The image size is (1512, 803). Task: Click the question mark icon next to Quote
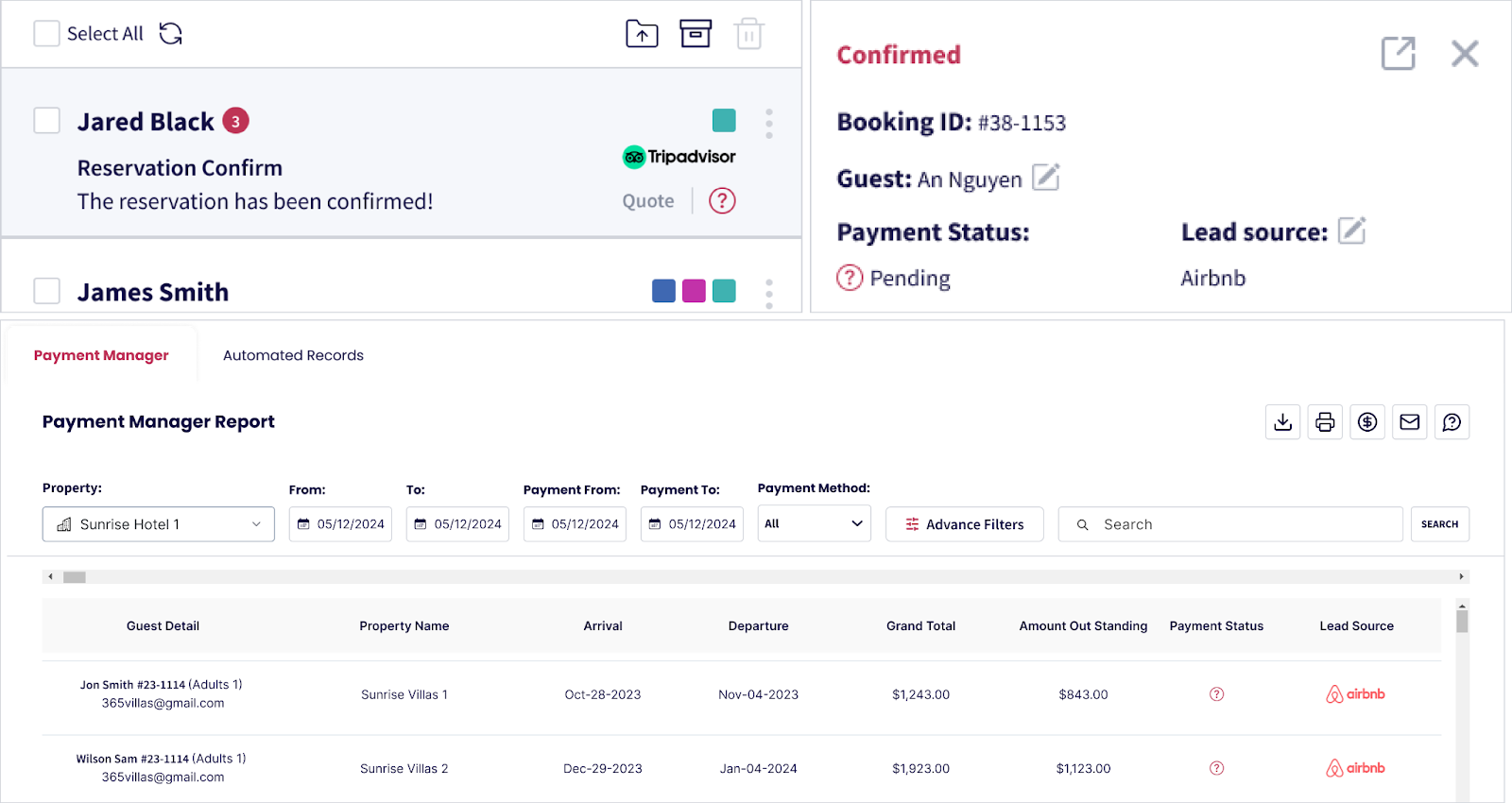(x=722, y=200)
